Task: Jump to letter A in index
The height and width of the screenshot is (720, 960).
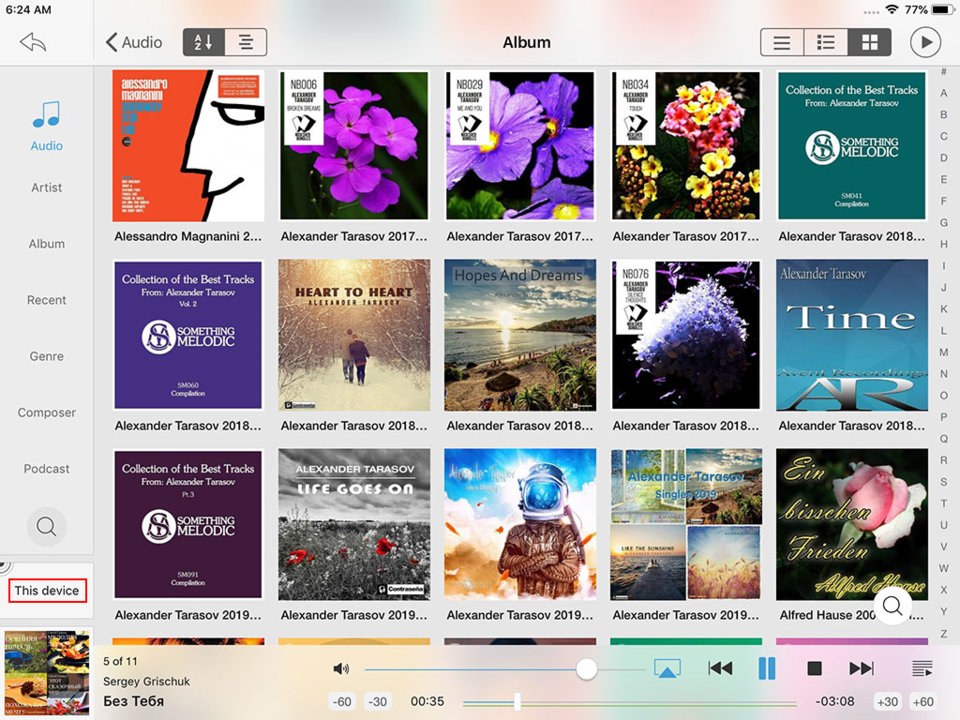Action: point(943,93)
